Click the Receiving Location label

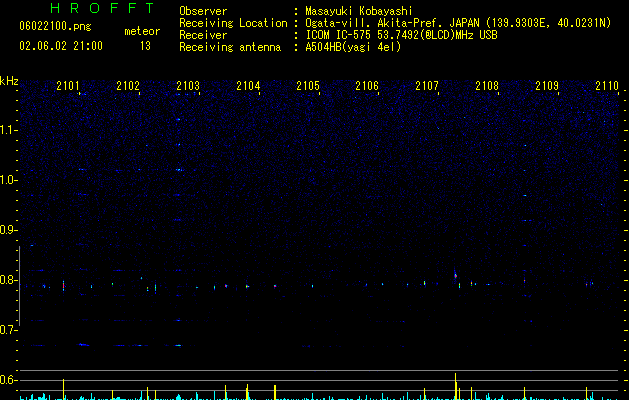pos(233,23)
